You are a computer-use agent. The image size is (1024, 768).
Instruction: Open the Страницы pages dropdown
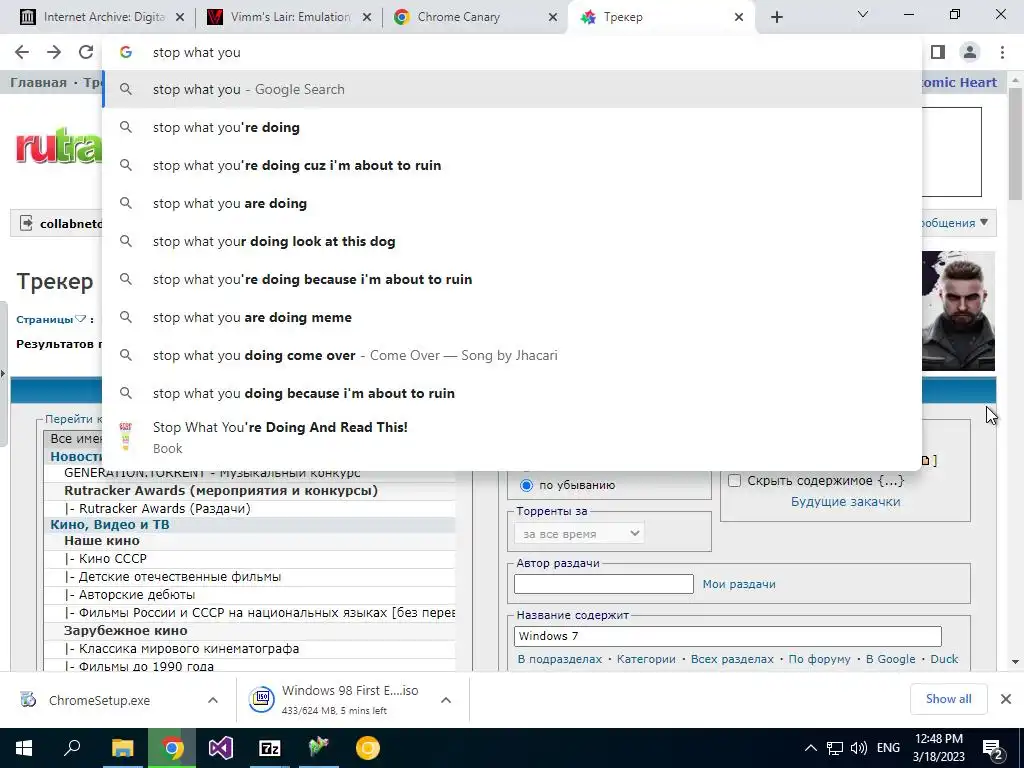tap(51, 319)
